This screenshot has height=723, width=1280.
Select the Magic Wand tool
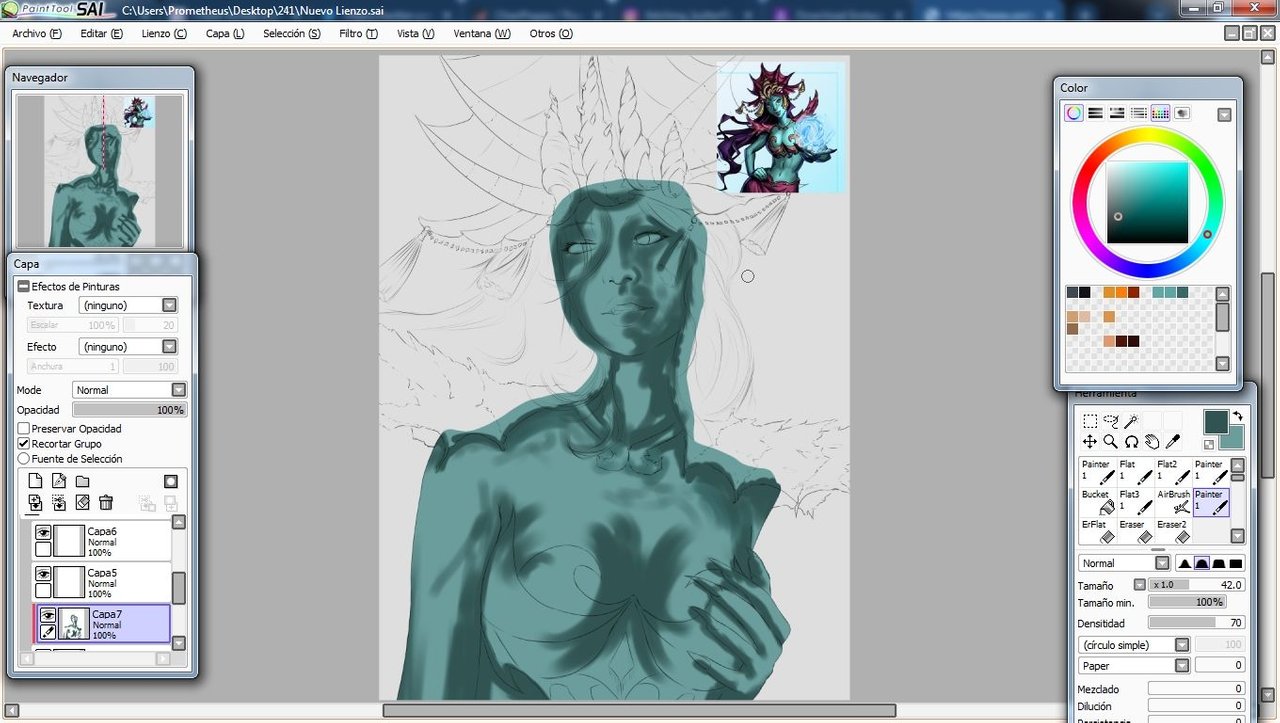pyautogui.click(x=1131, y=421)
